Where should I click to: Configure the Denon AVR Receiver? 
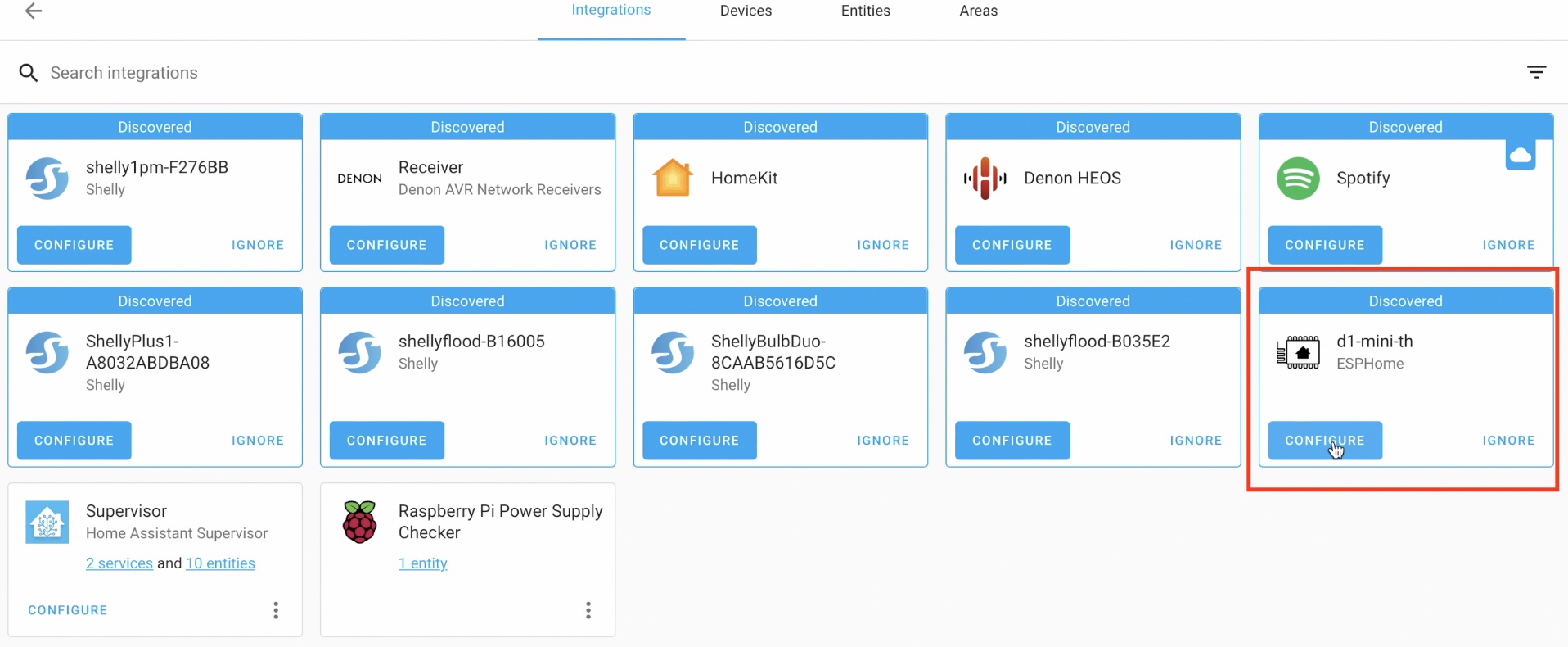387,245
